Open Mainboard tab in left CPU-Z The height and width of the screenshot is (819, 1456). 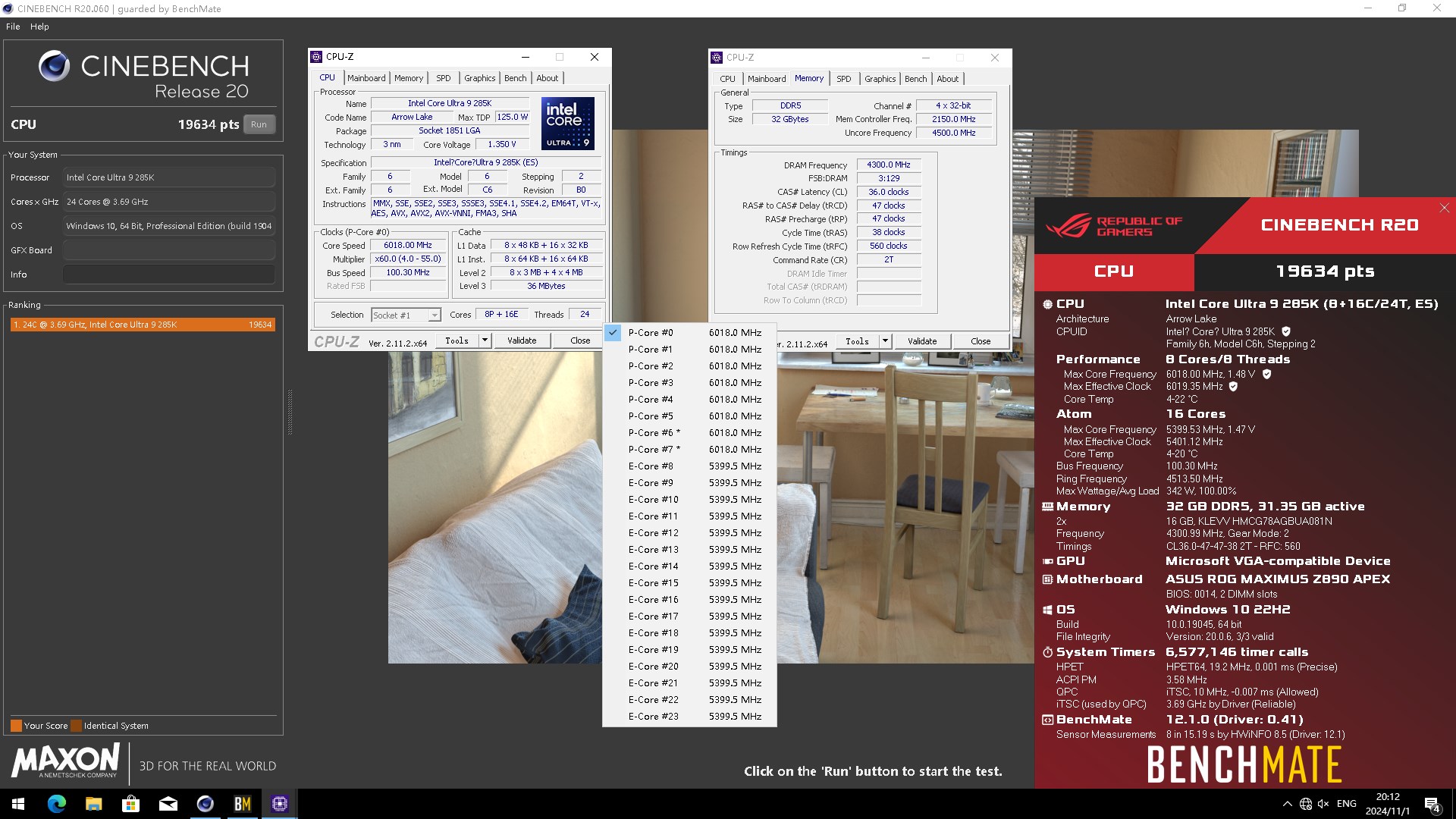tap(366, 78)
